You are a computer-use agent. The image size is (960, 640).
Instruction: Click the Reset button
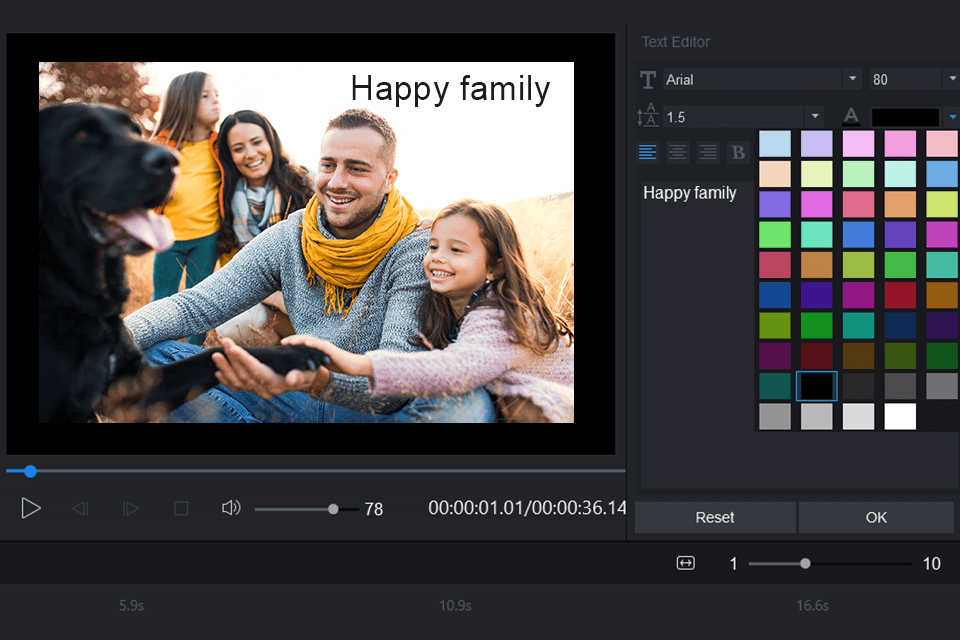pyautogui.click(x=715, y=517)
